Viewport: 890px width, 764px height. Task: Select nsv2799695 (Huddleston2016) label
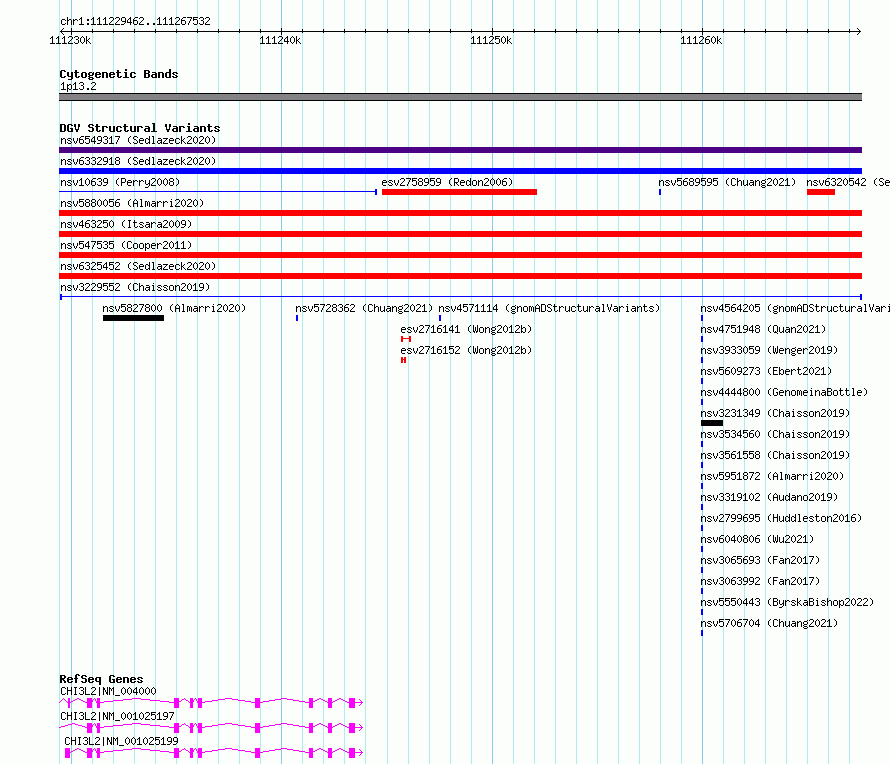click(x=781, y=518)
